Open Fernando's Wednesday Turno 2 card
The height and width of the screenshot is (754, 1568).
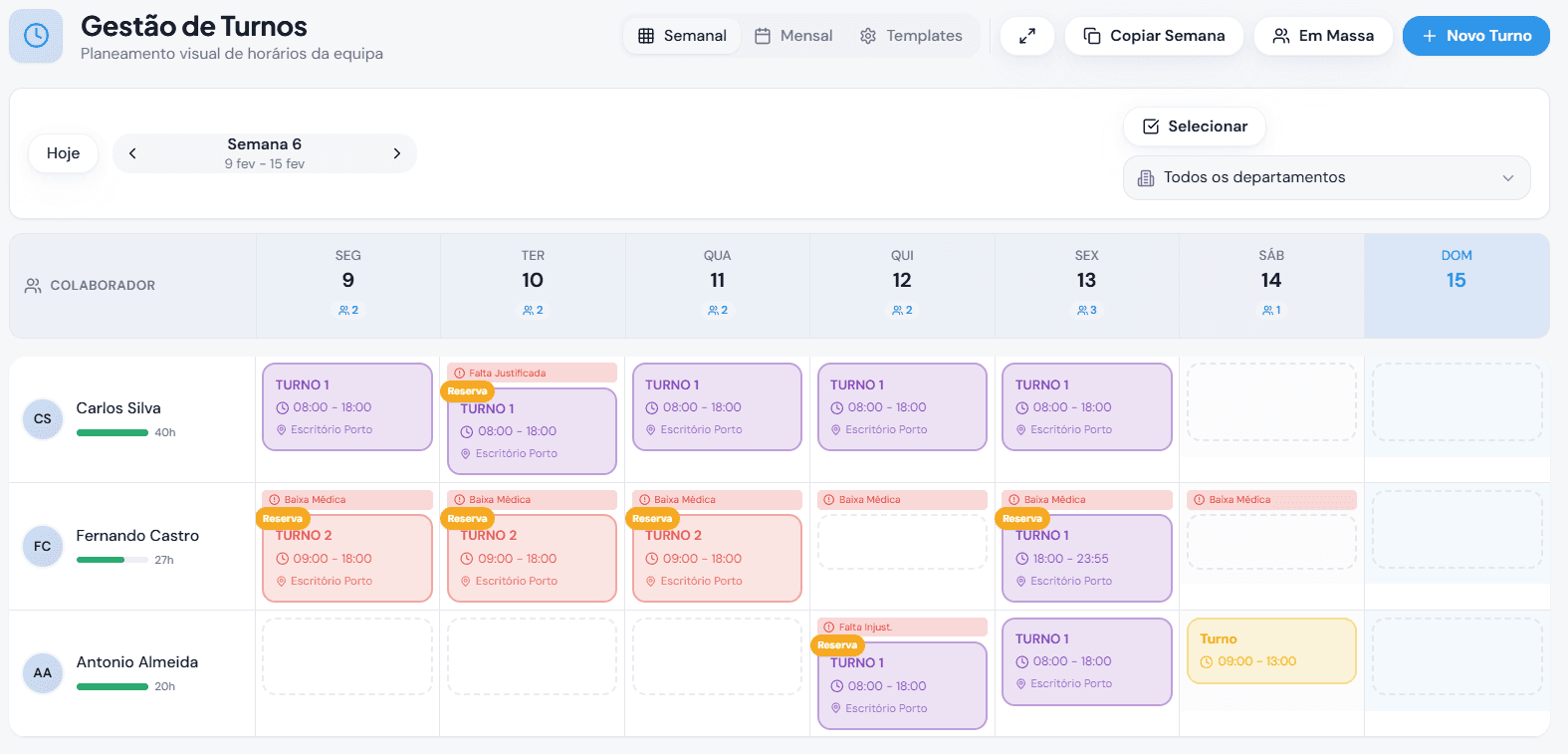pyautogui.click(x=718, y=558)
